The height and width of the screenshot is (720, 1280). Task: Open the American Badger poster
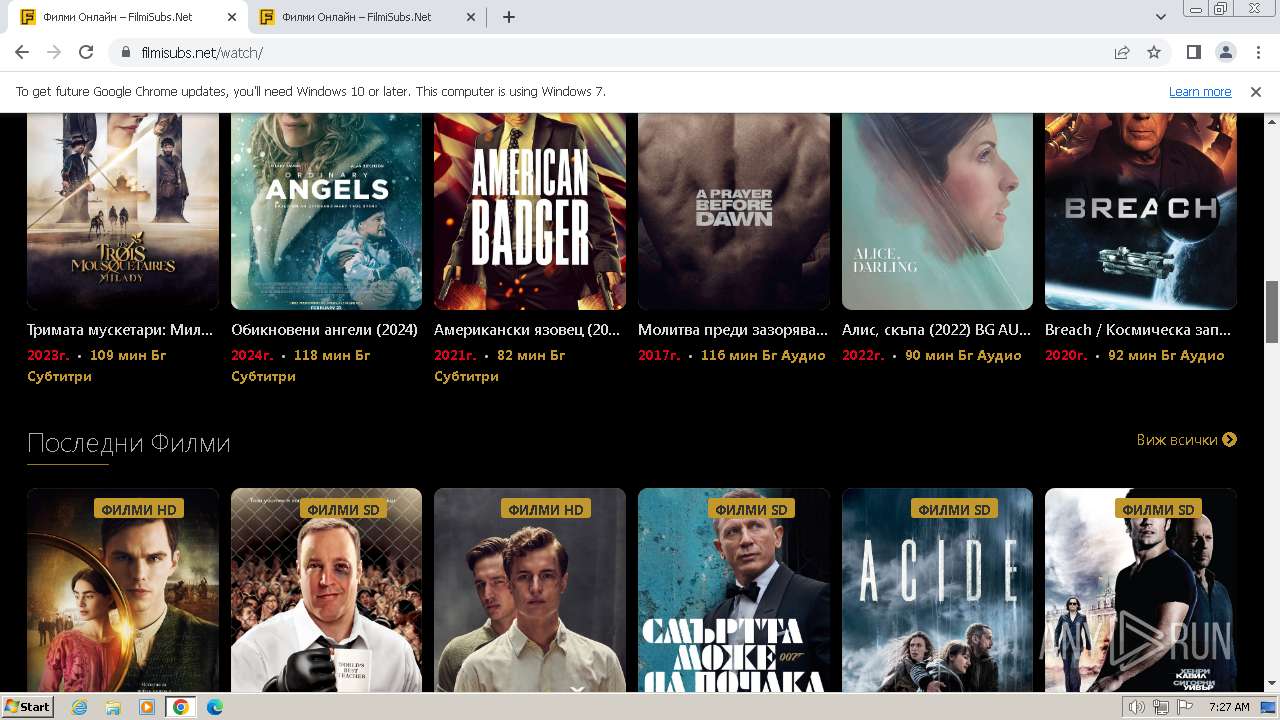pyautogui.click(x=530, y=211)
